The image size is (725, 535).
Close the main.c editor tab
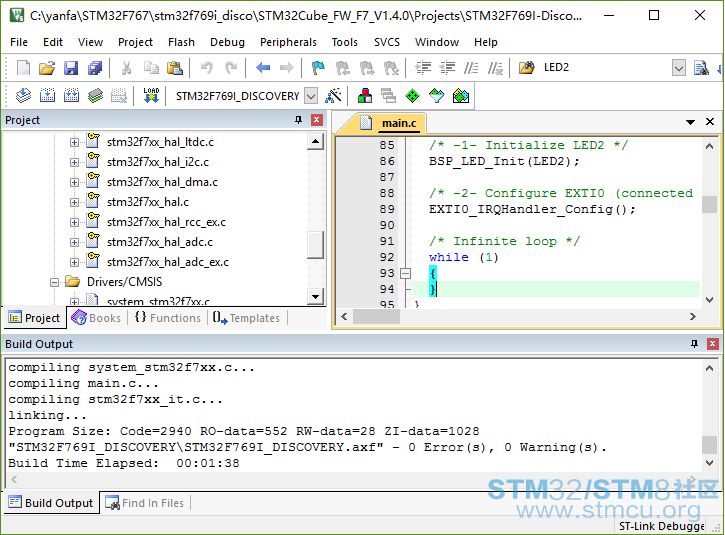[710, 122]
